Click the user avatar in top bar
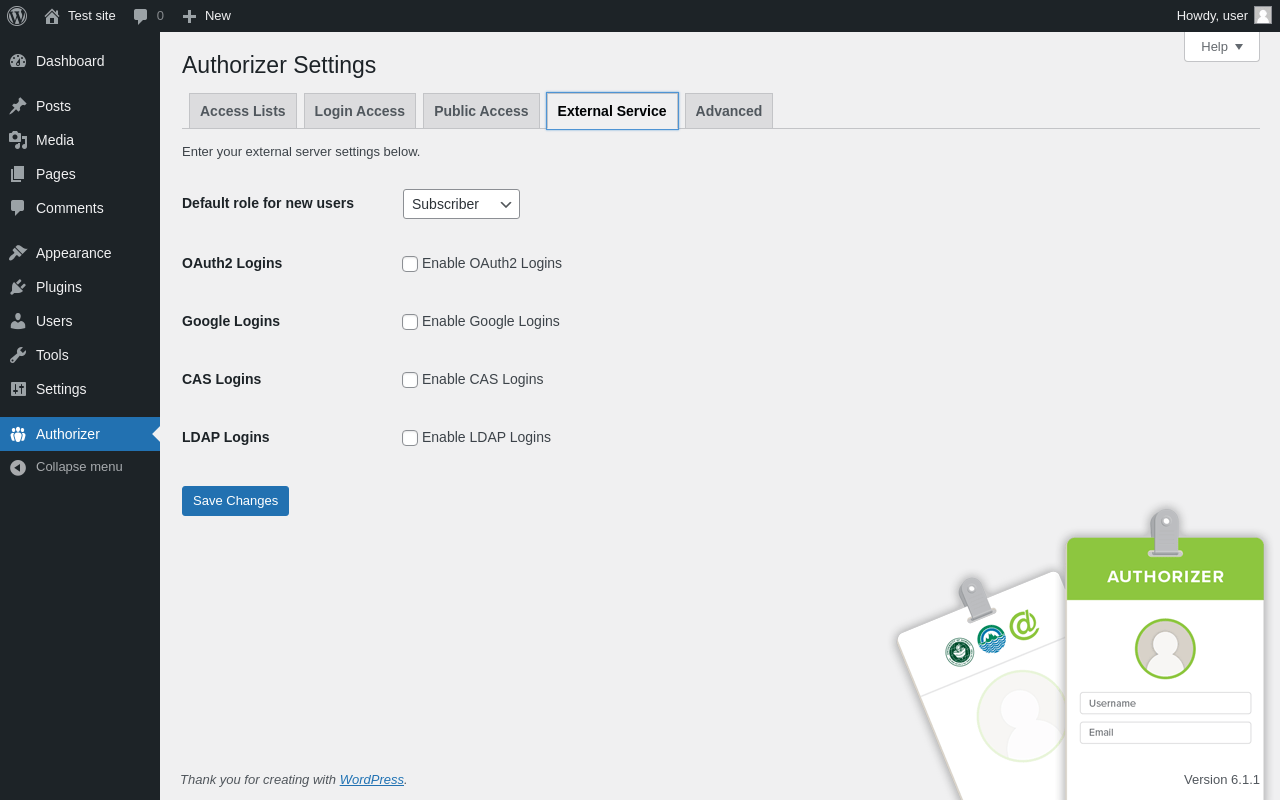This screenshot has width=1280, height=800. [x=1263, y=15]
